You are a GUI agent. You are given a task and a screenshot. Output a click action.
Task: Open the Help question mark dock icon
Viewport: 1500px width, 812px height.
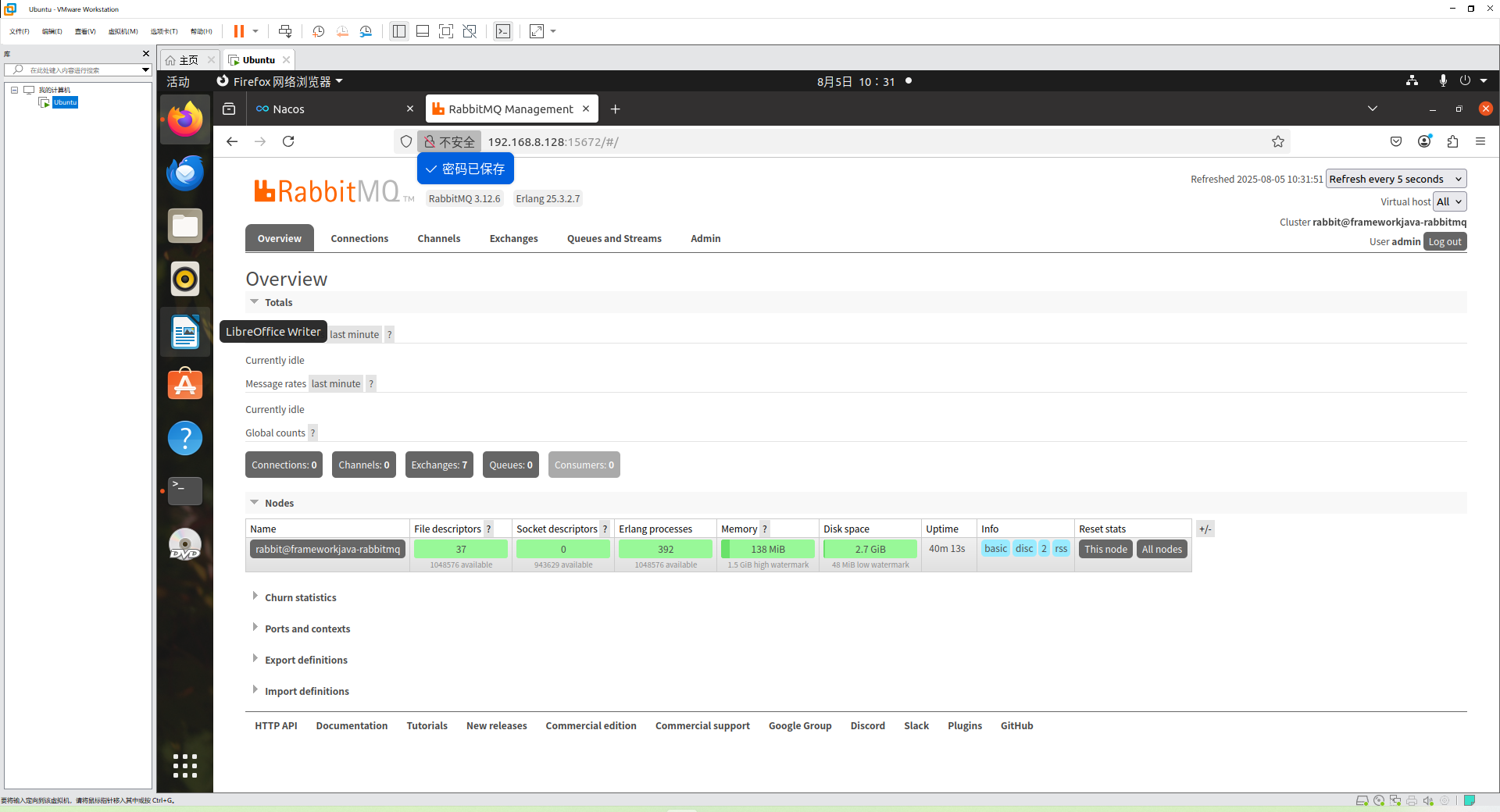point(185,438)
